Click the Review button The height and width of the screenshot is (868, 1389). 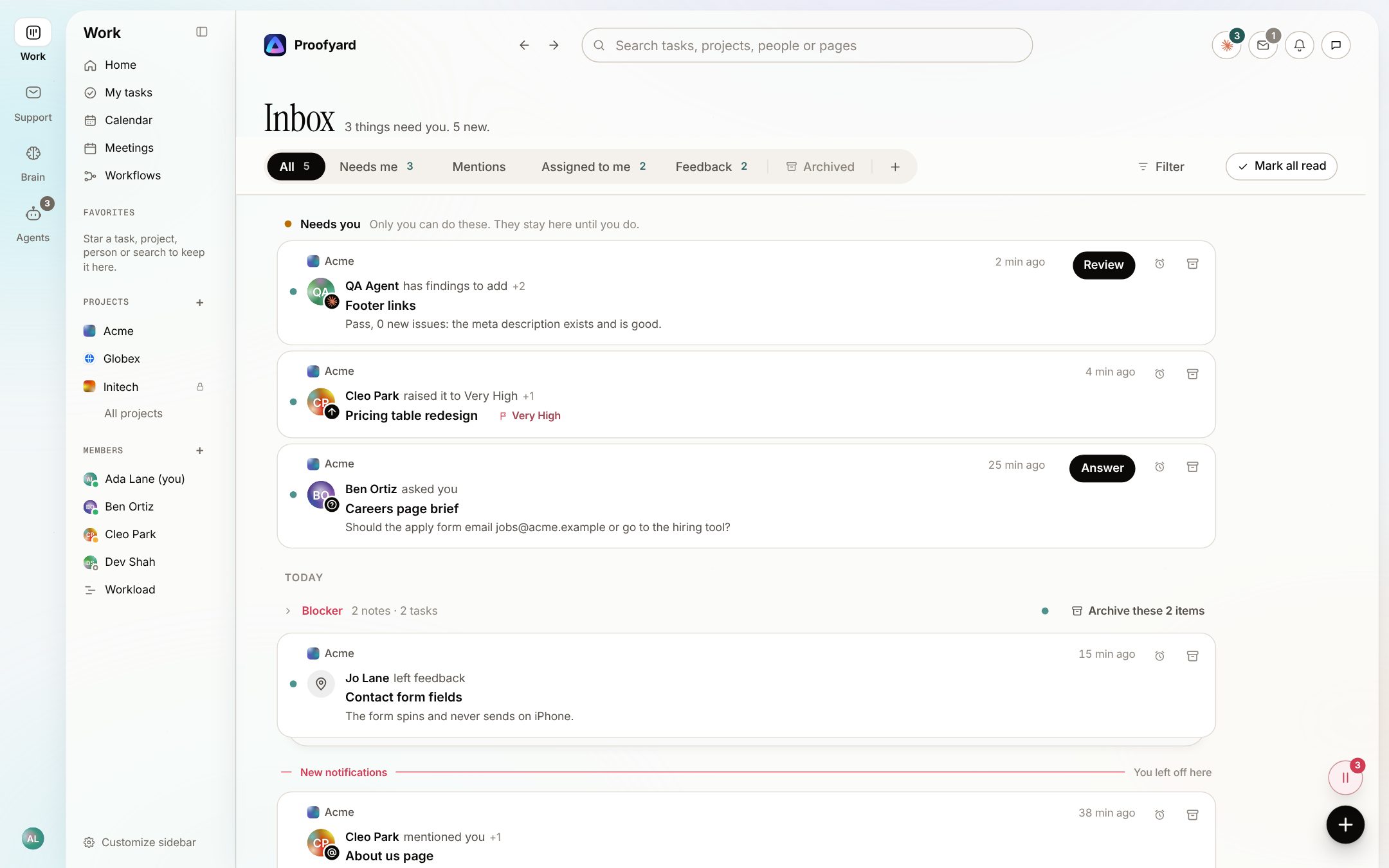pyautogui.click(x=1103, y=265)
